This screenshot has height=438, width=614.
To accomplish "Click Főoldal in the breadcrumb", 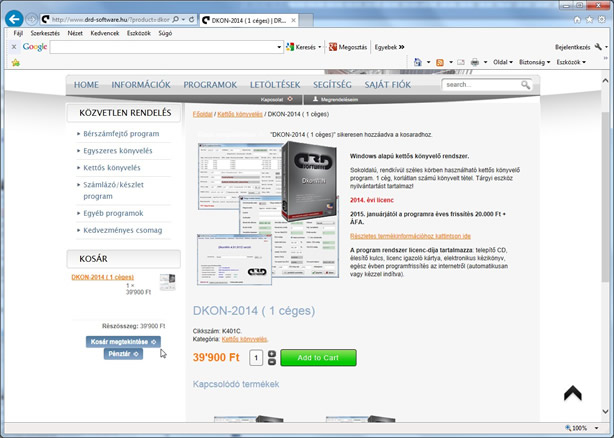I will (202, 114).
